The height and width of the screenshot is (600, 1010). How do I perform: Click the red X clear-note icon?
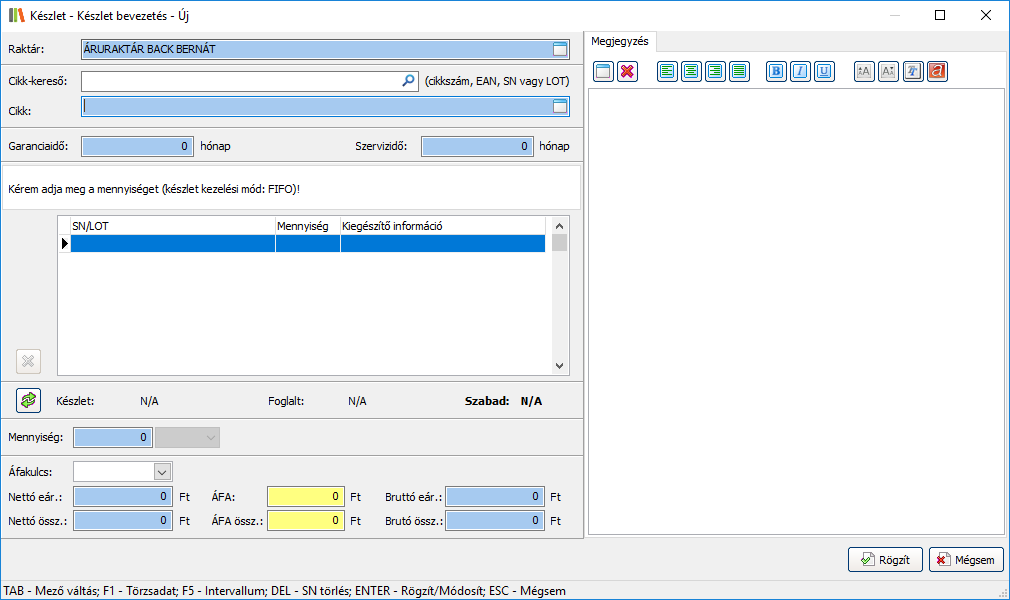(627, 71)
